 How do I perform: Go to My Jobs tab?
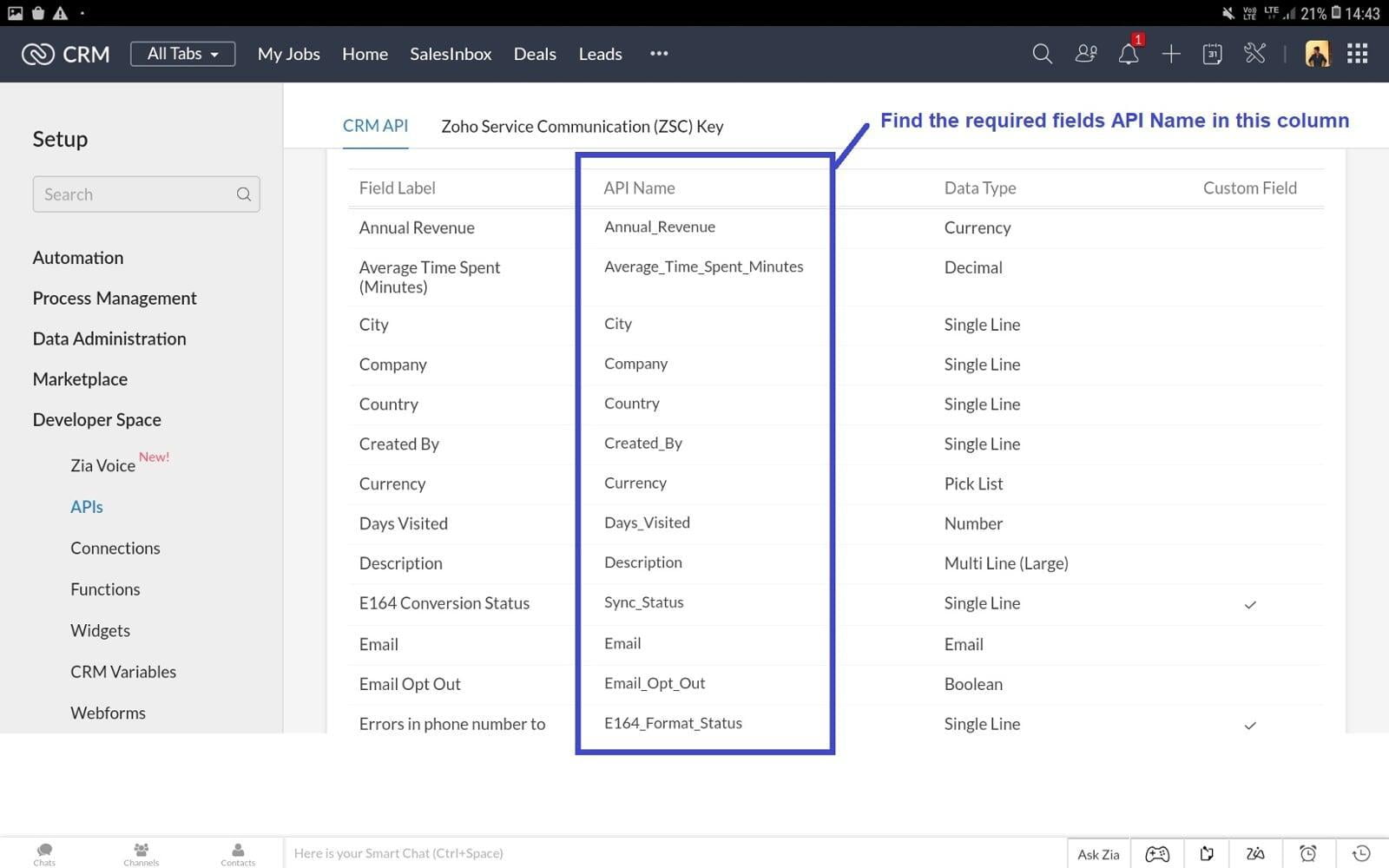click(x=288, y=54)
